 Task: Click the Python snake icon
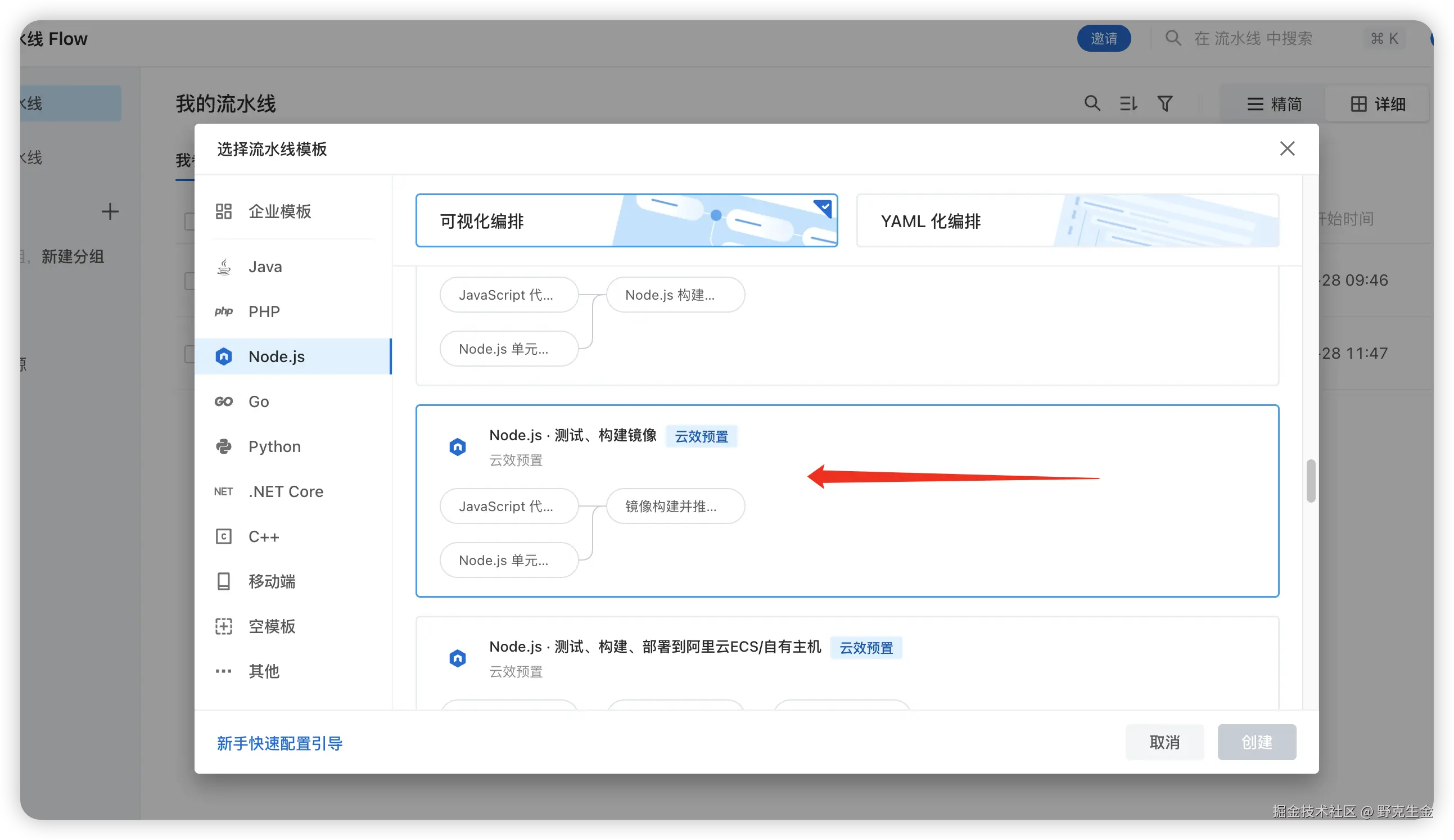pyautogui.click(x=224, y=446)
